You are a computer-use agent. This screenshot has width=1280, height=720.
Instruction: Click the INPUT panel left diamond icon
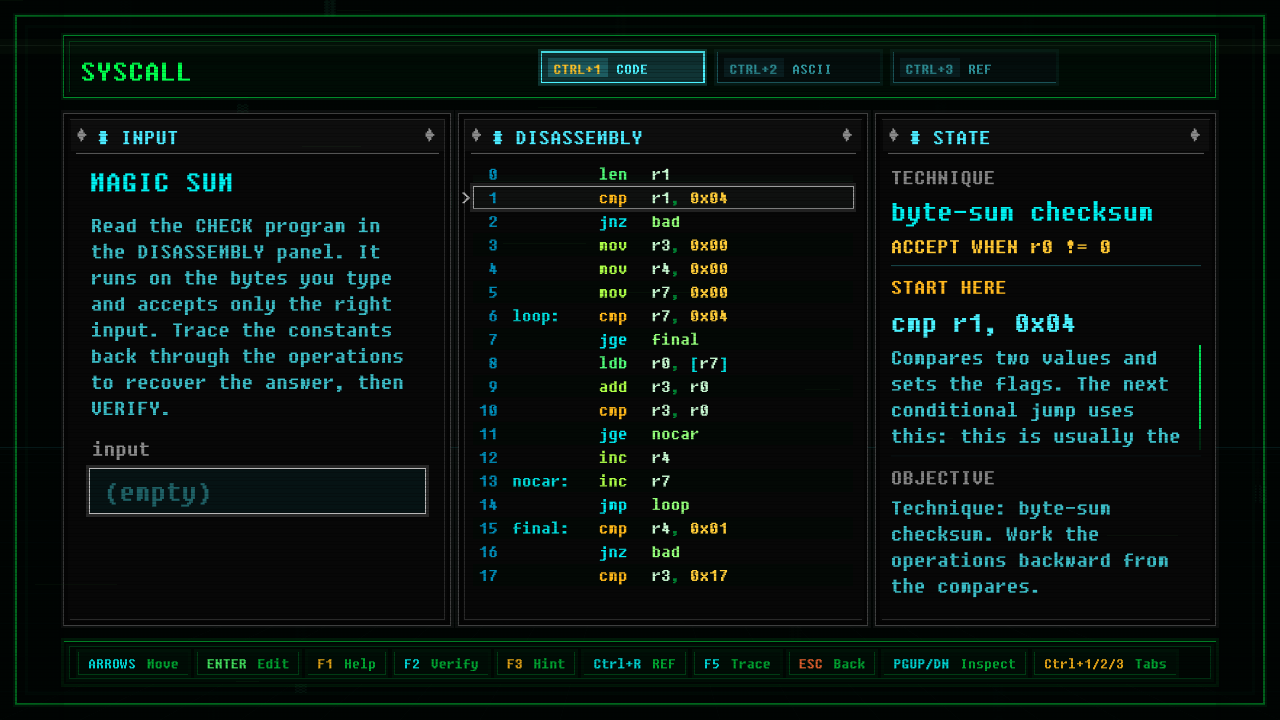(82, 136)
